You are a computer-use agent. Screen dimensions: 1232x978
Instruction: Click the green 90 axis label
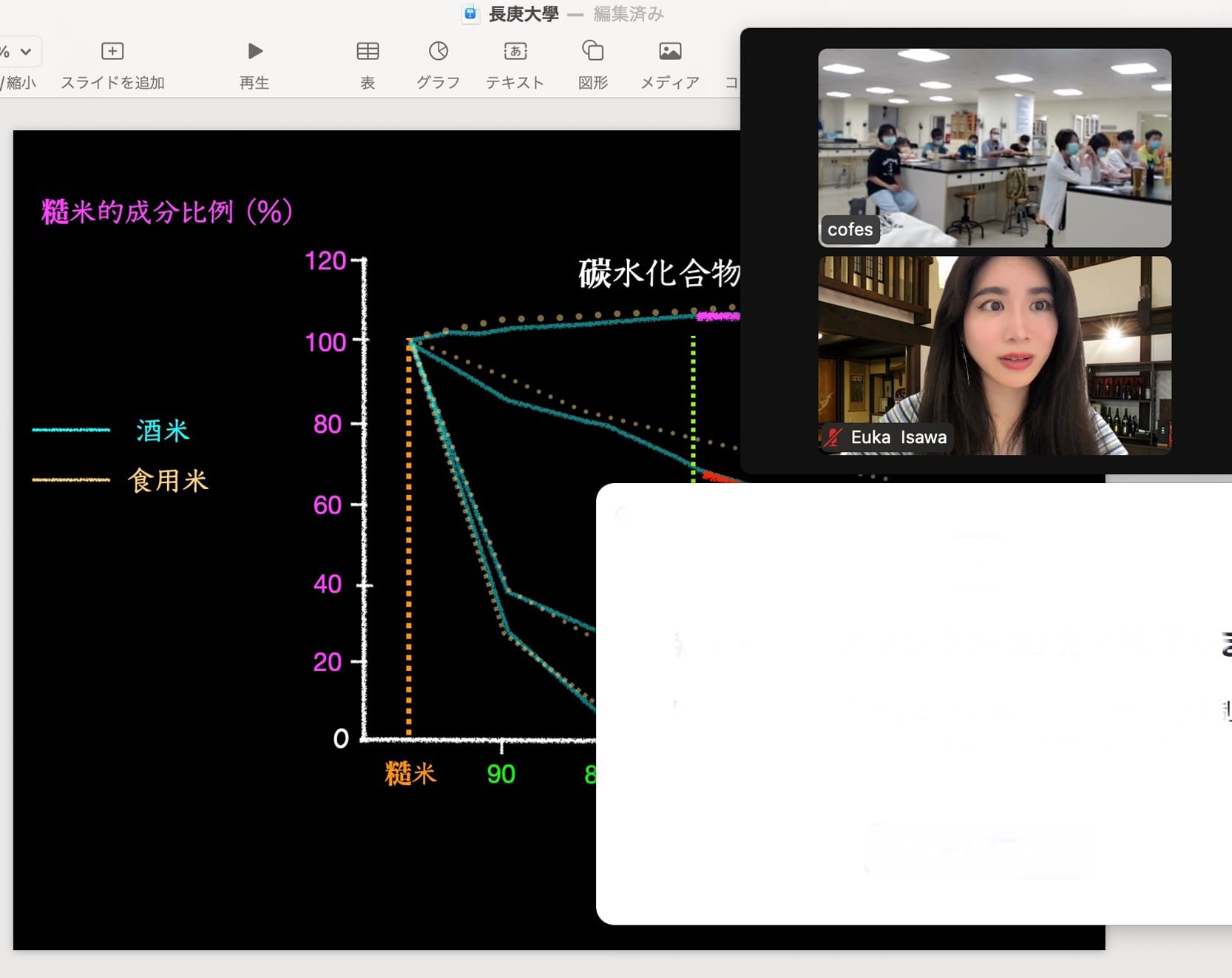(501, 774)
